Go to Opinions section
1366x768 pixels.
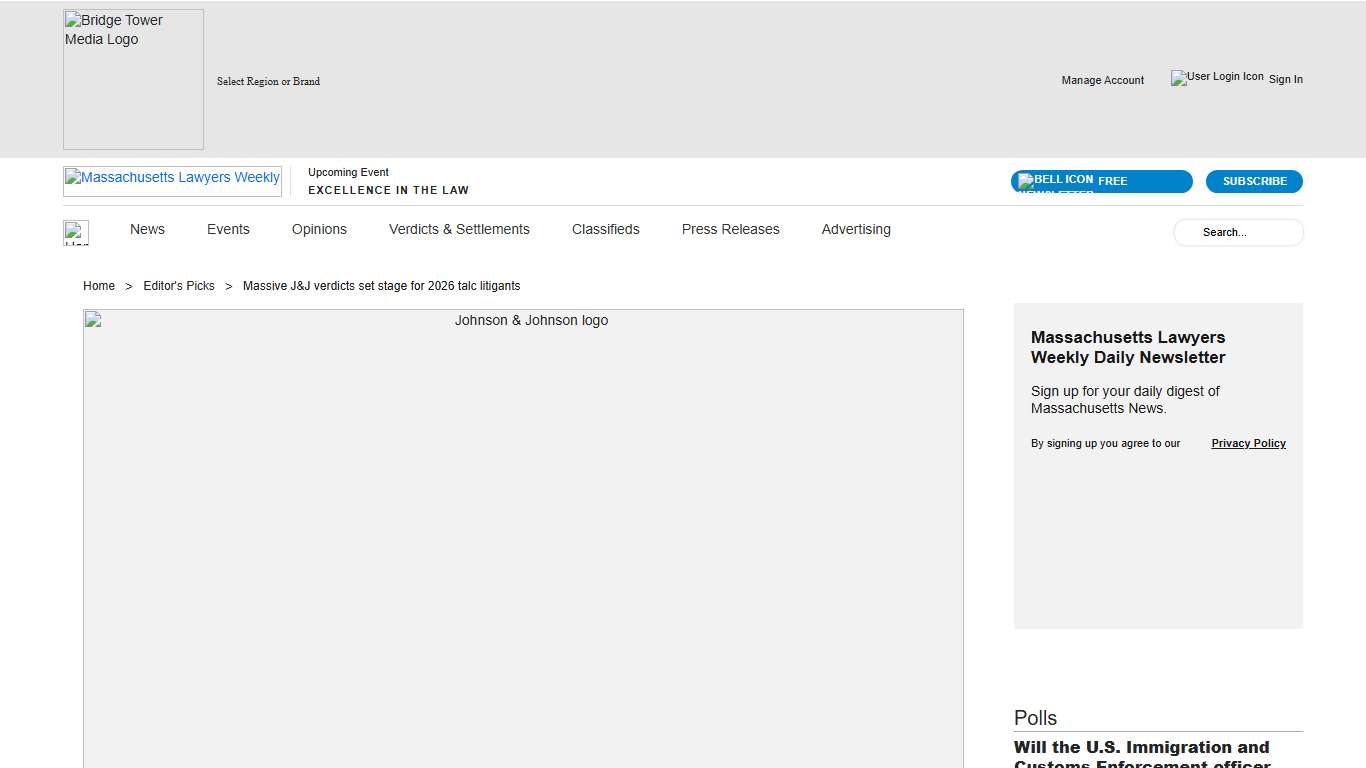coord(319,229)
